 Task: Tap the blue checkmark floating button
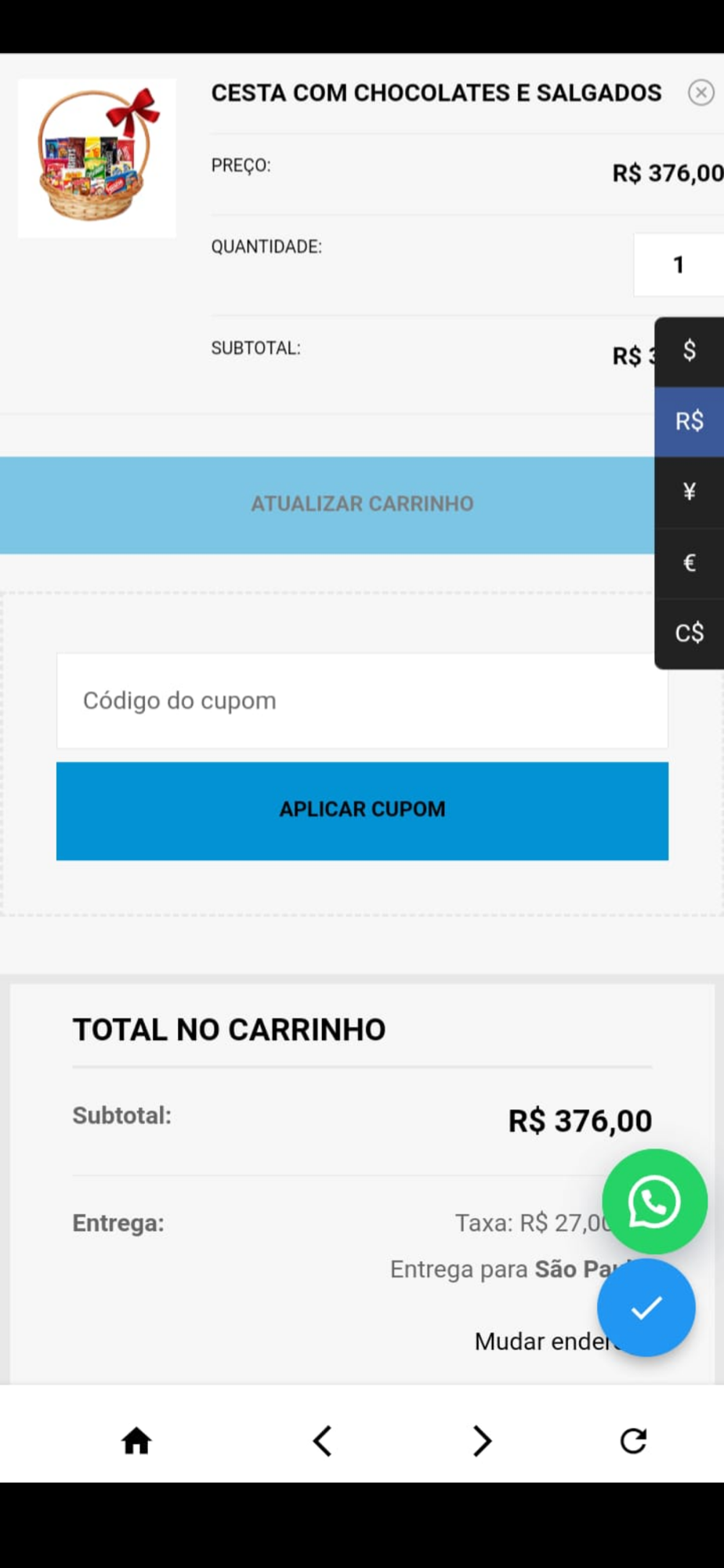click(x=646, y=1307)
